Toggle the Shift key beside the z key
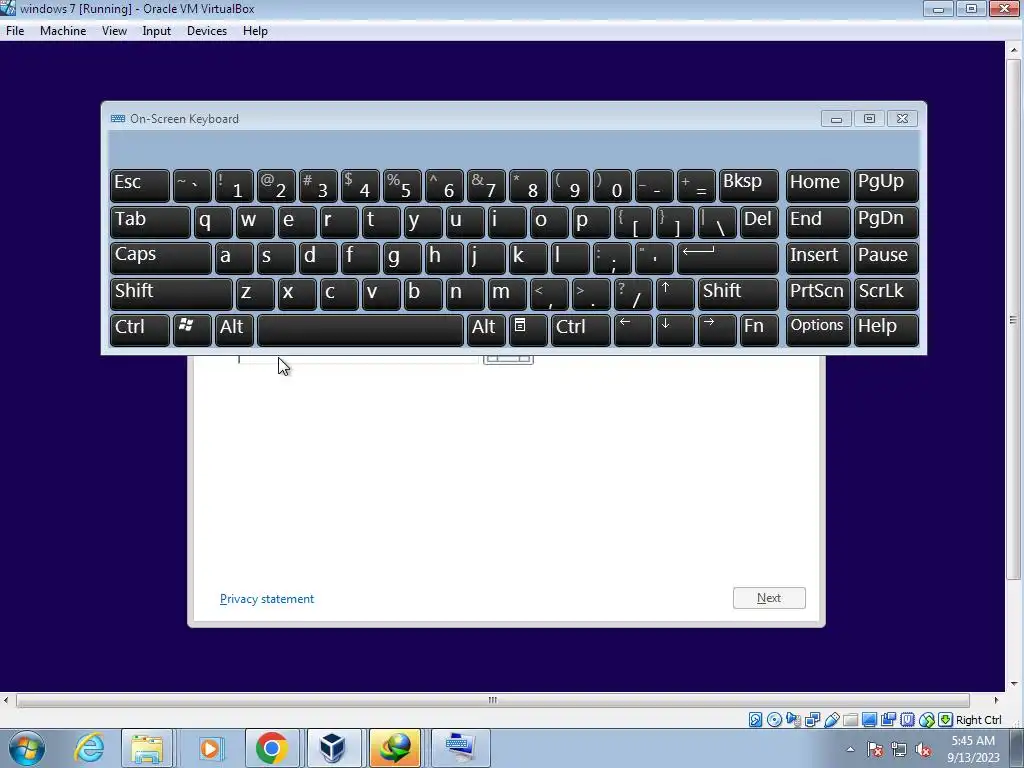 (x=171, y=293)
